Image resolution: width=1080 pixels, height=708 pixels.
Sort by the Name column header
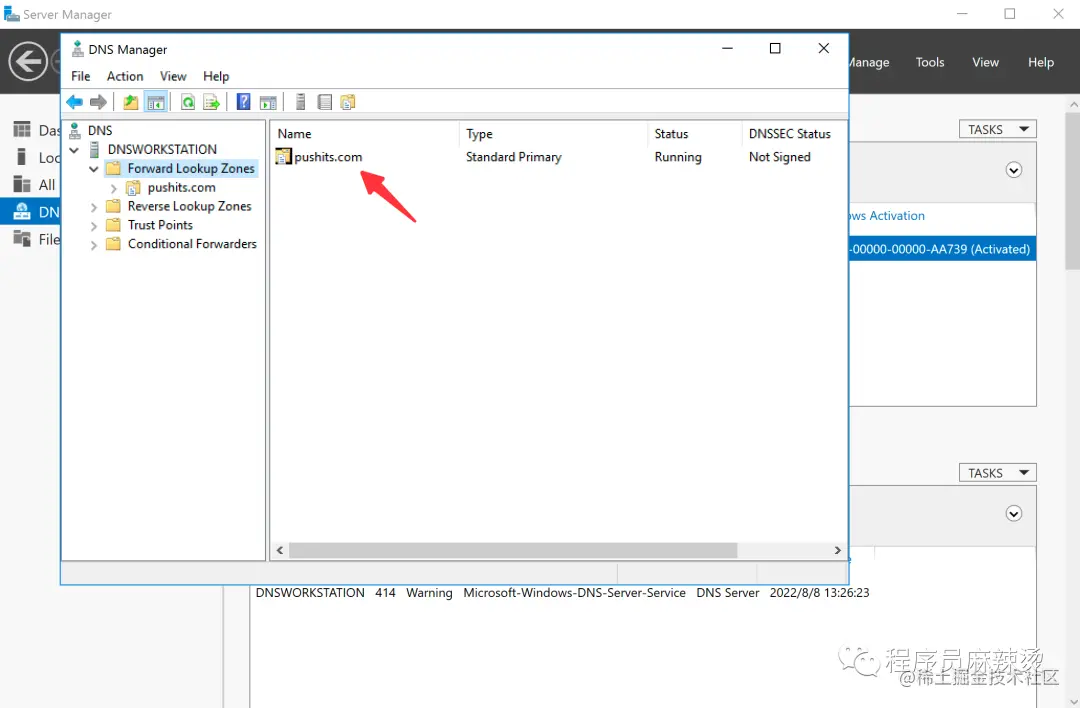click(365, 134)
